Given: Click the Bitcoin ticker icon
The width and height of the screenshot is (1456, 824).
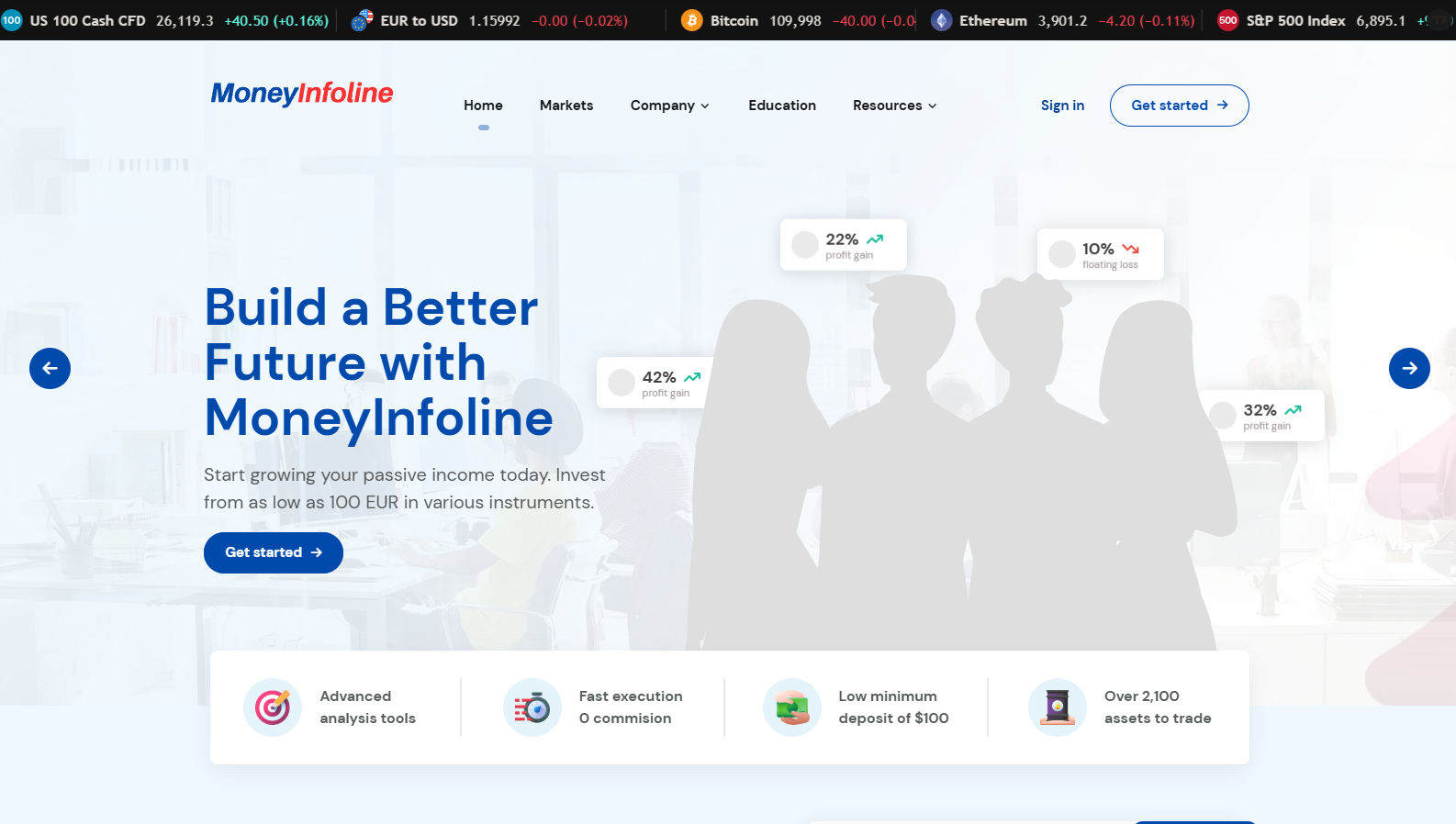Looking at the screenshot, I should [x=692, y=20].
